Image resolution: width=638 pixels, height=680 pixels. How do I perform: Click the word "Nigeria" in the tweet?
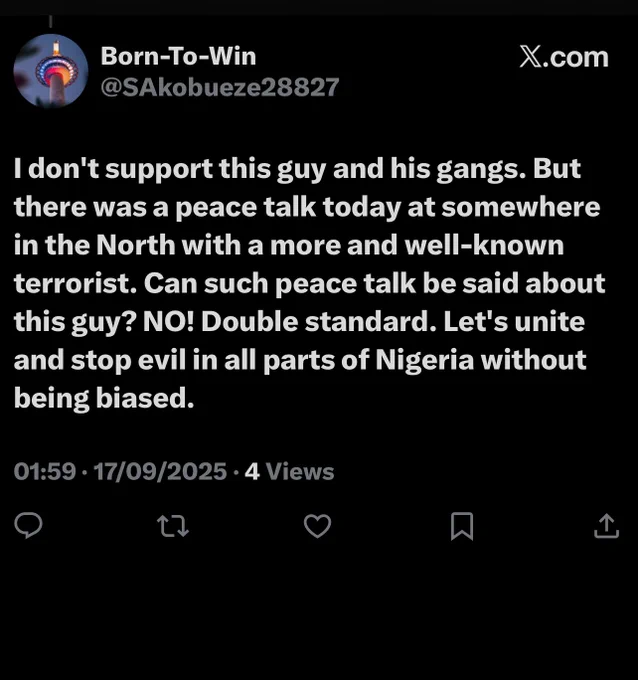pos(424,360)
